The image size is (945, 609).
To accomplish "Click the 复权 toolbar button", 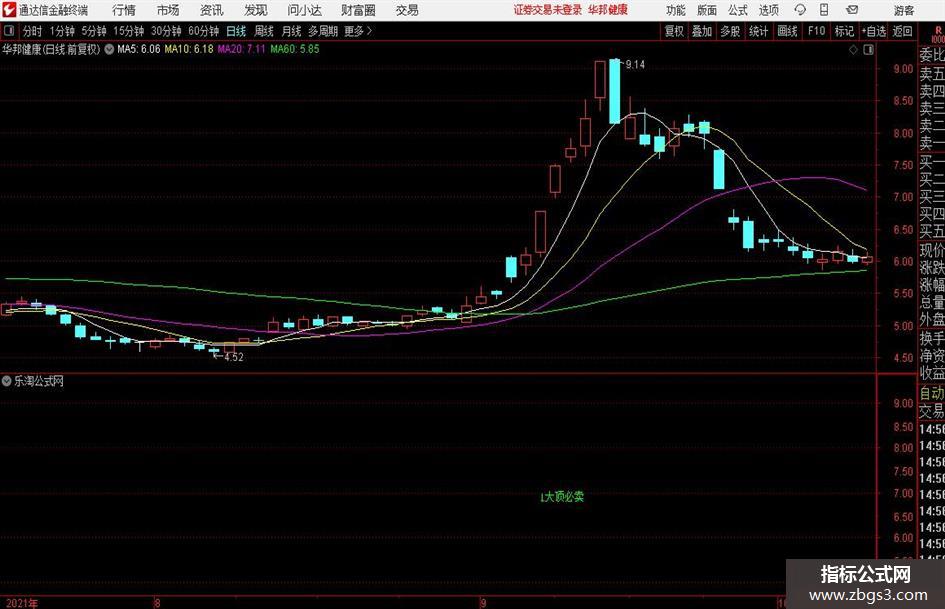I will [x=674, y=31].
